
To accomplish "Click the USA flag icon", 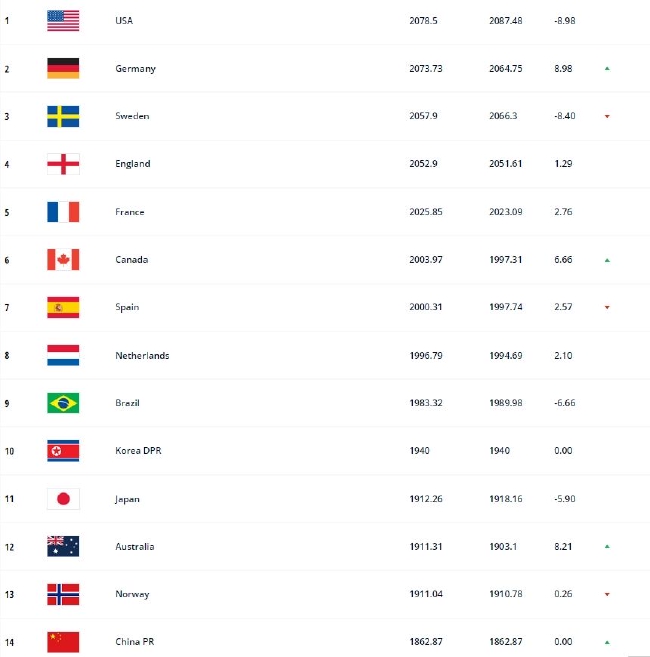I will point(63,20).
